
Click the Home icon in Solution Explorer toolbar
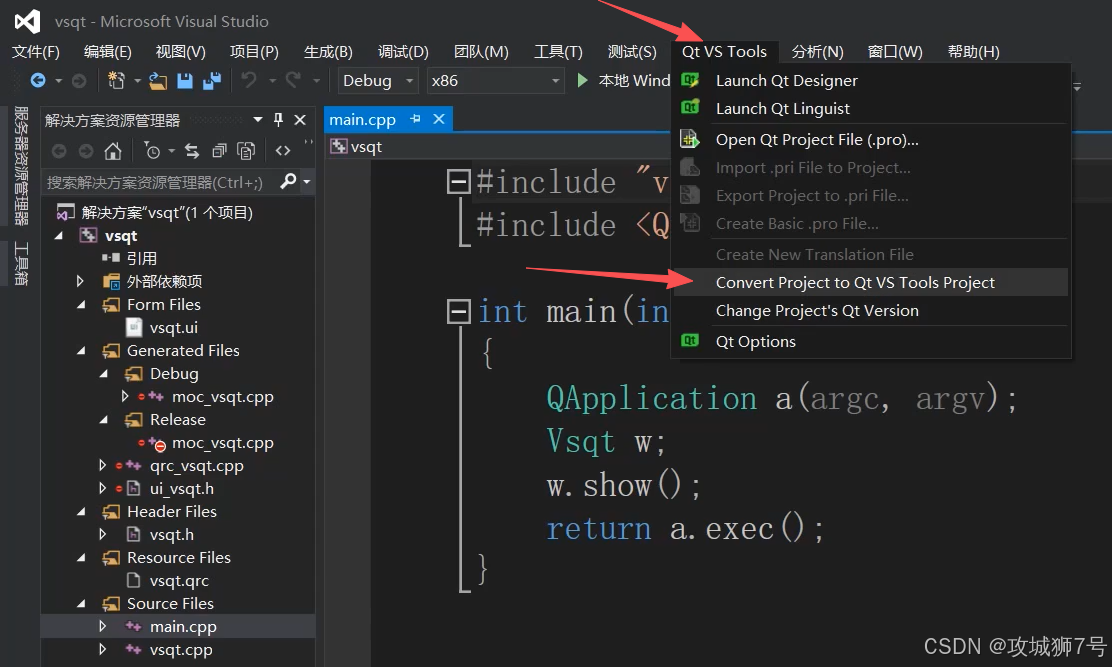(x=113, y=151)
